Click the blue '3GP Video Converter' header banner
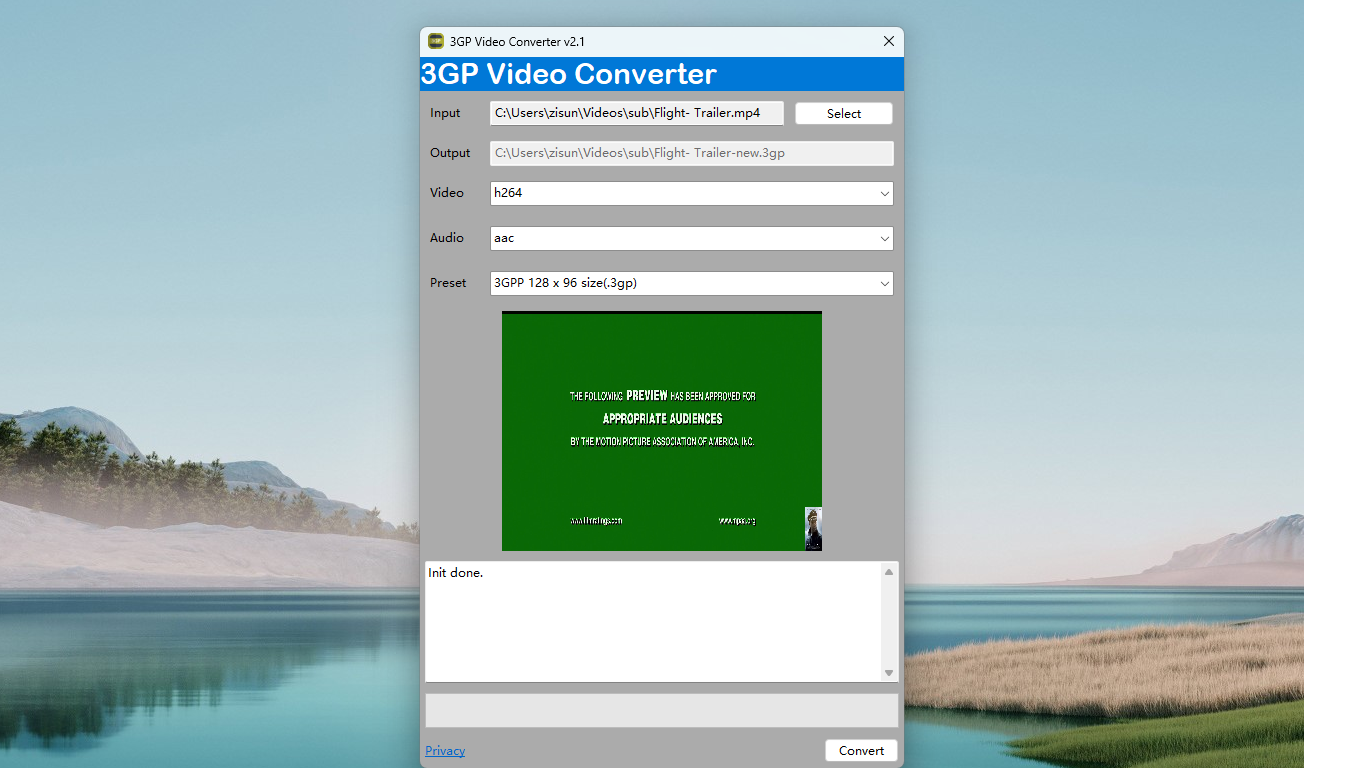The width and height of the screenshot is (1366, 768). click(x=662, y=74)
